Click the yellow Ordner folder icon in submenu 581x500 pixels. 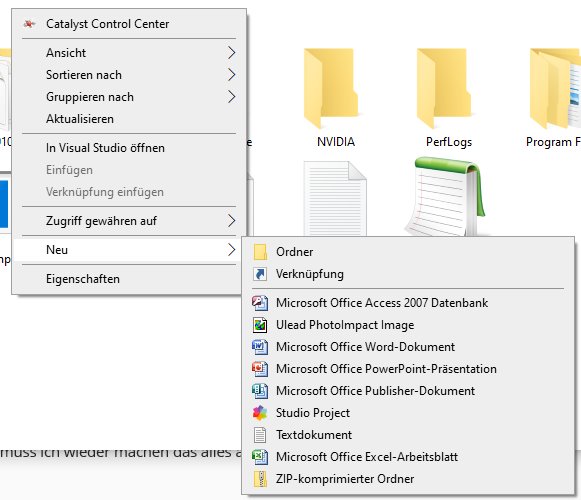click(x=260, y=252)
